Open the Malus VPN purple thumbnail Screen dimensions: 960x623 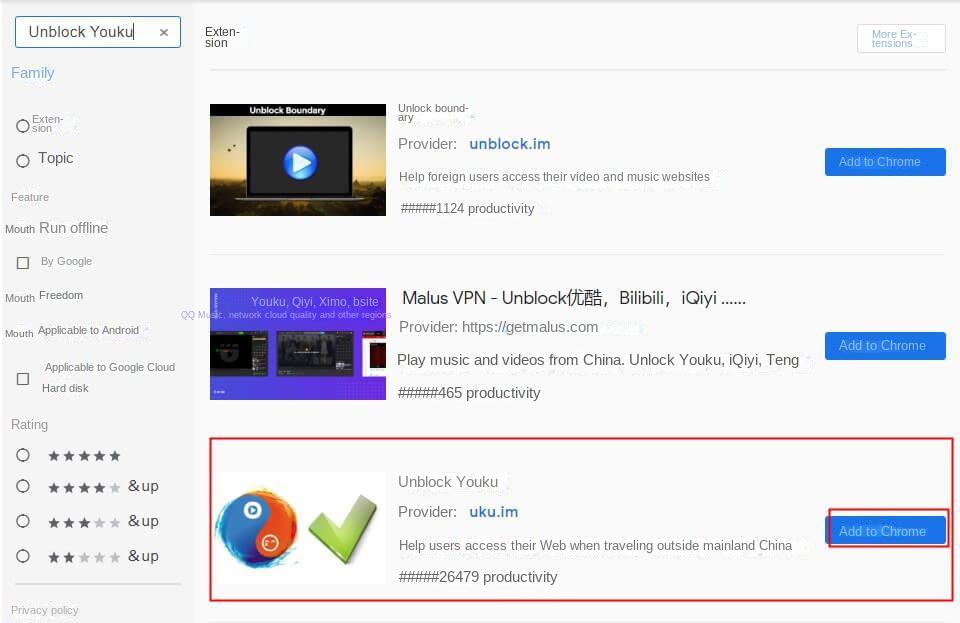click(298, 344)
